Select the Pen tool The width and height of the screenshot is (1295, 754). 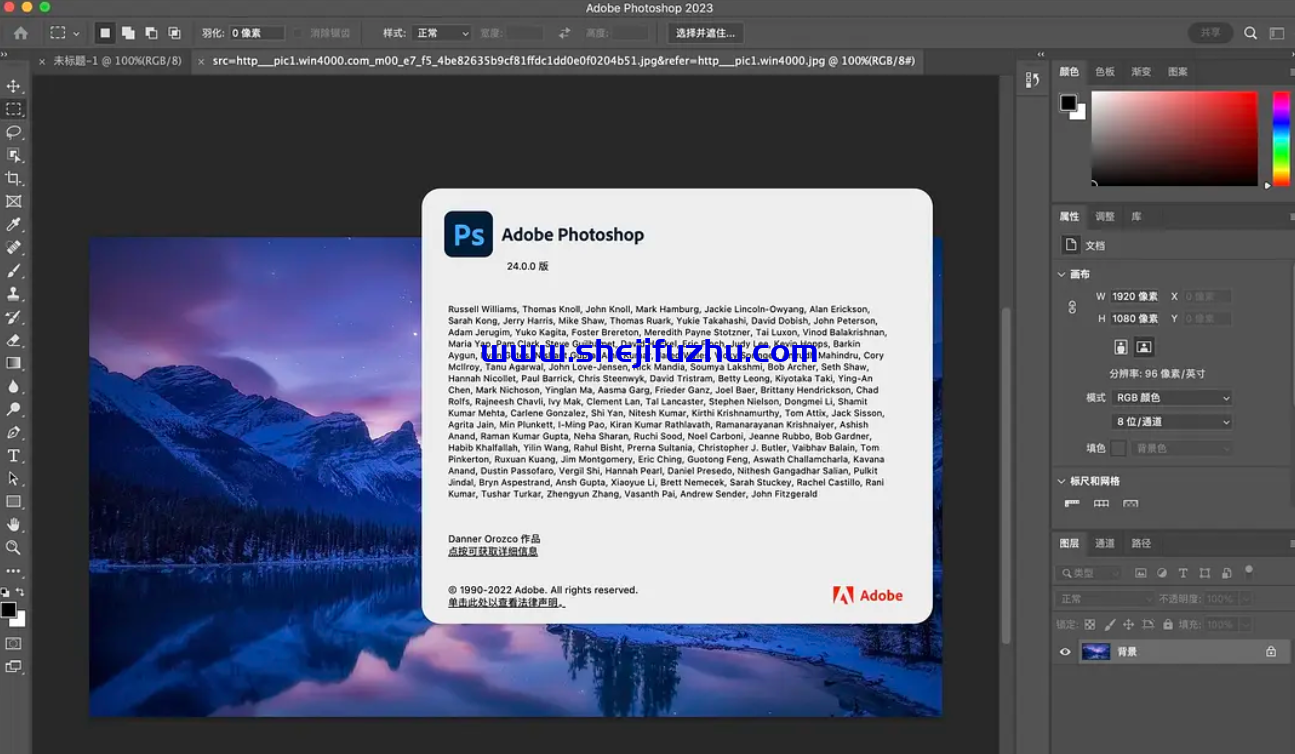(14, 432)
